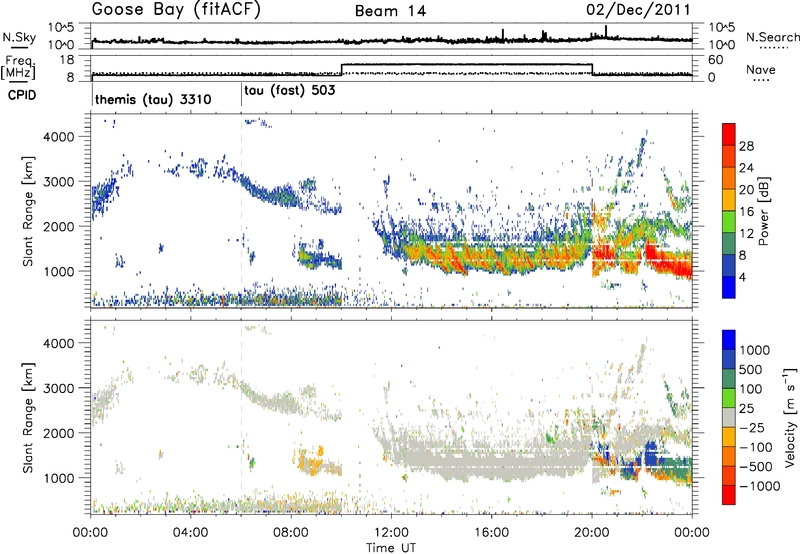Click the "Beam 14" label
This screenshot has width=800, height=554.
tap(390, 11)
